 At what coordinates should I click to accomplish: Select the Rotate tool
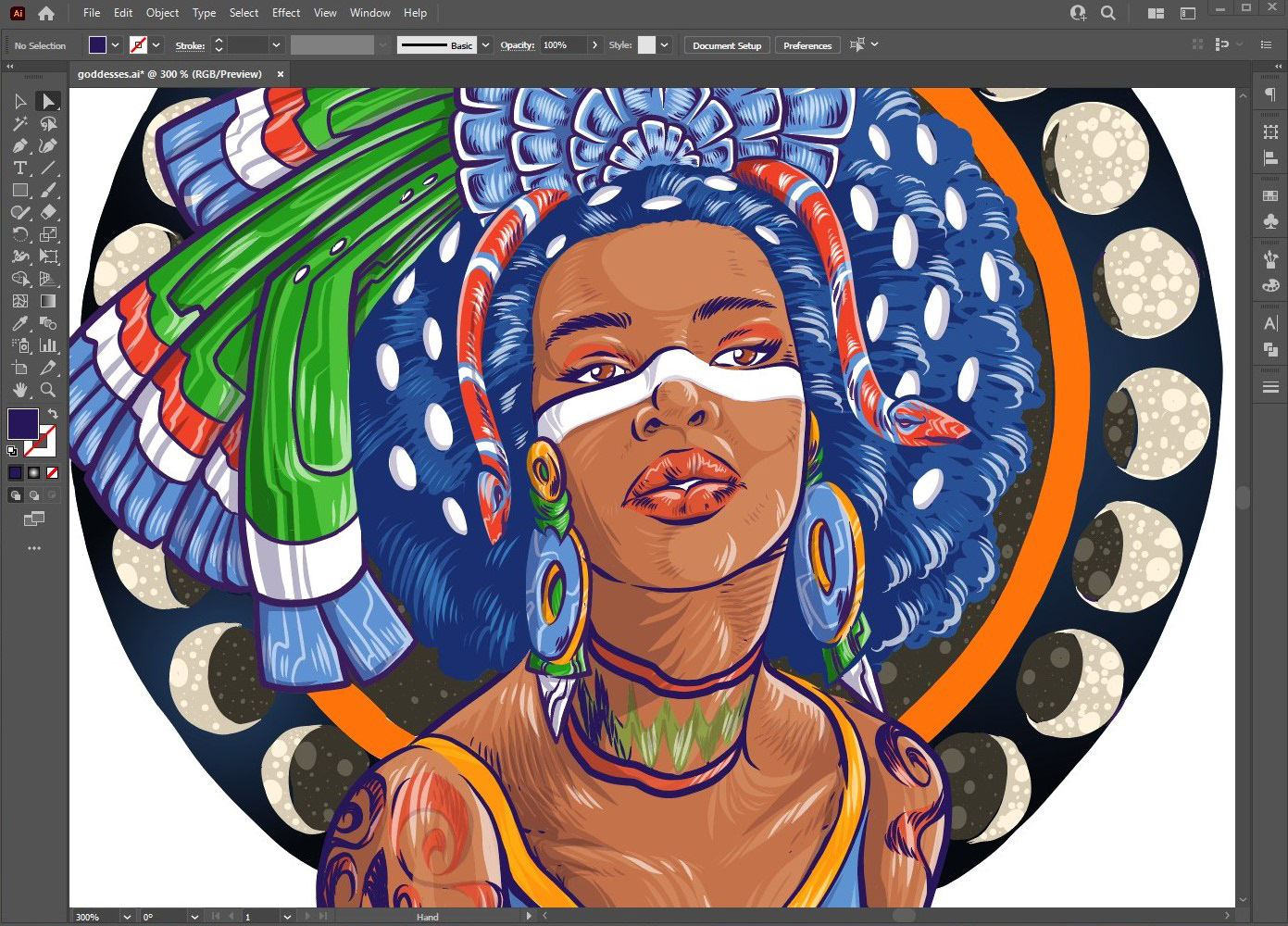click(20, 234)
